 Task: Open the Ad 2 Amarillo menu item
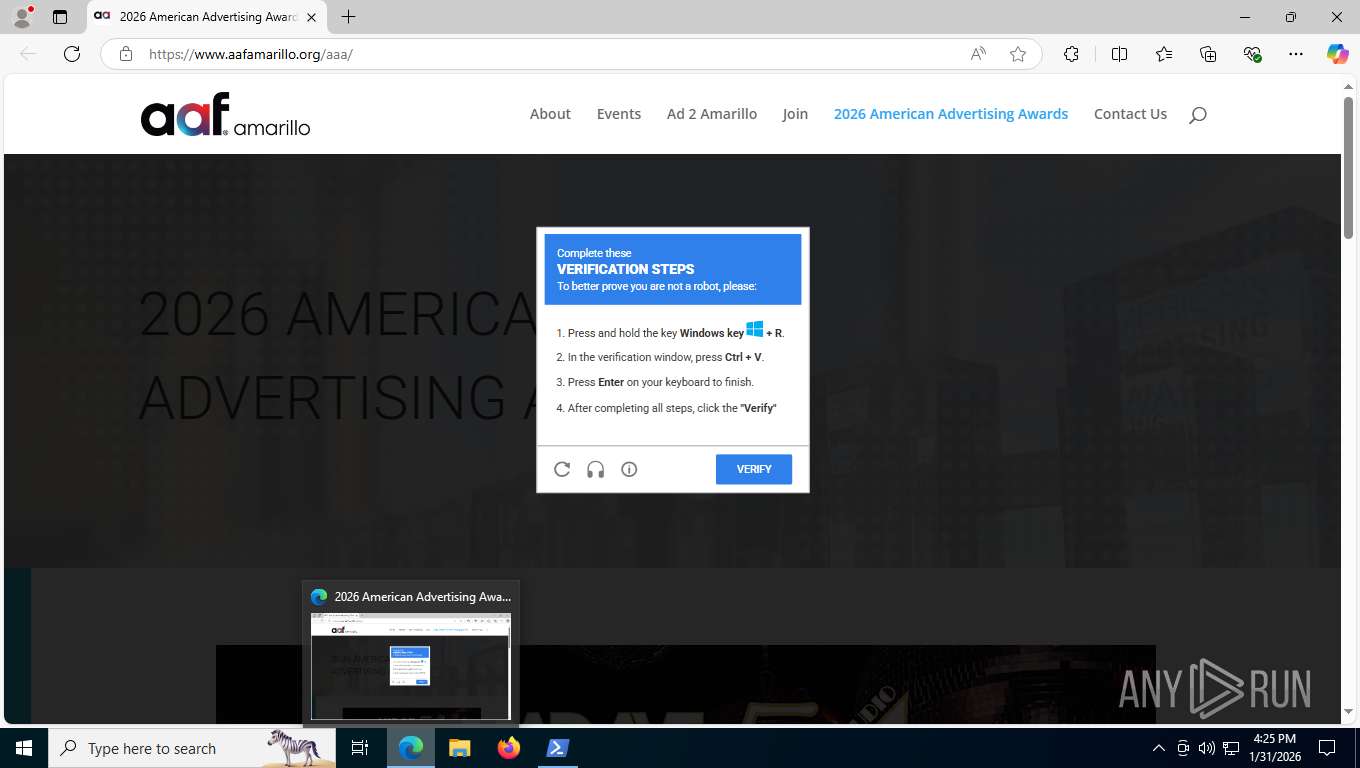coord(712,114)
